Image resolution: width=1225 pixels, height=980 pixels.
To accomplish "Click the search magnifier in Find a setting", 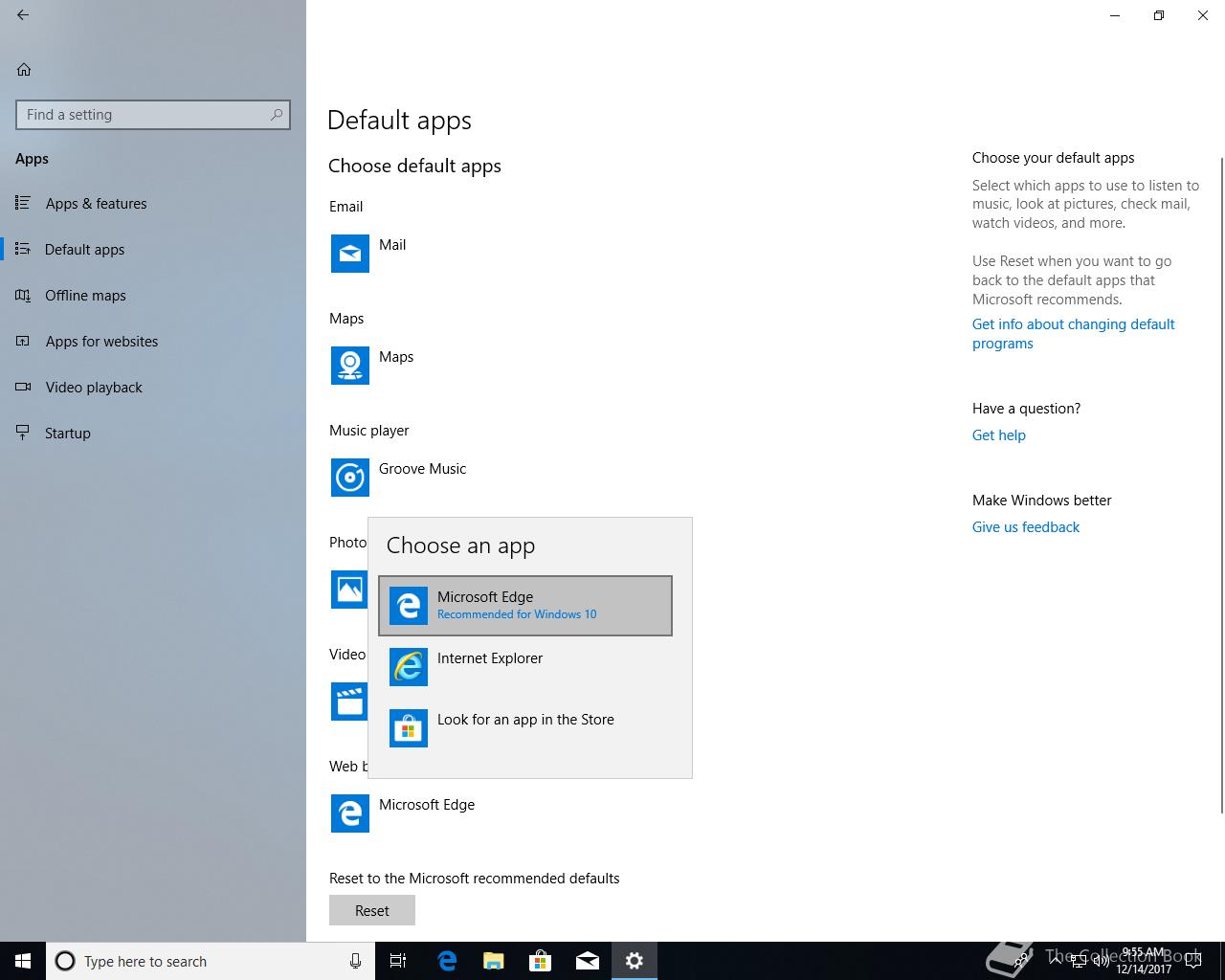I will pyautogui.click(x=277, y=115).
